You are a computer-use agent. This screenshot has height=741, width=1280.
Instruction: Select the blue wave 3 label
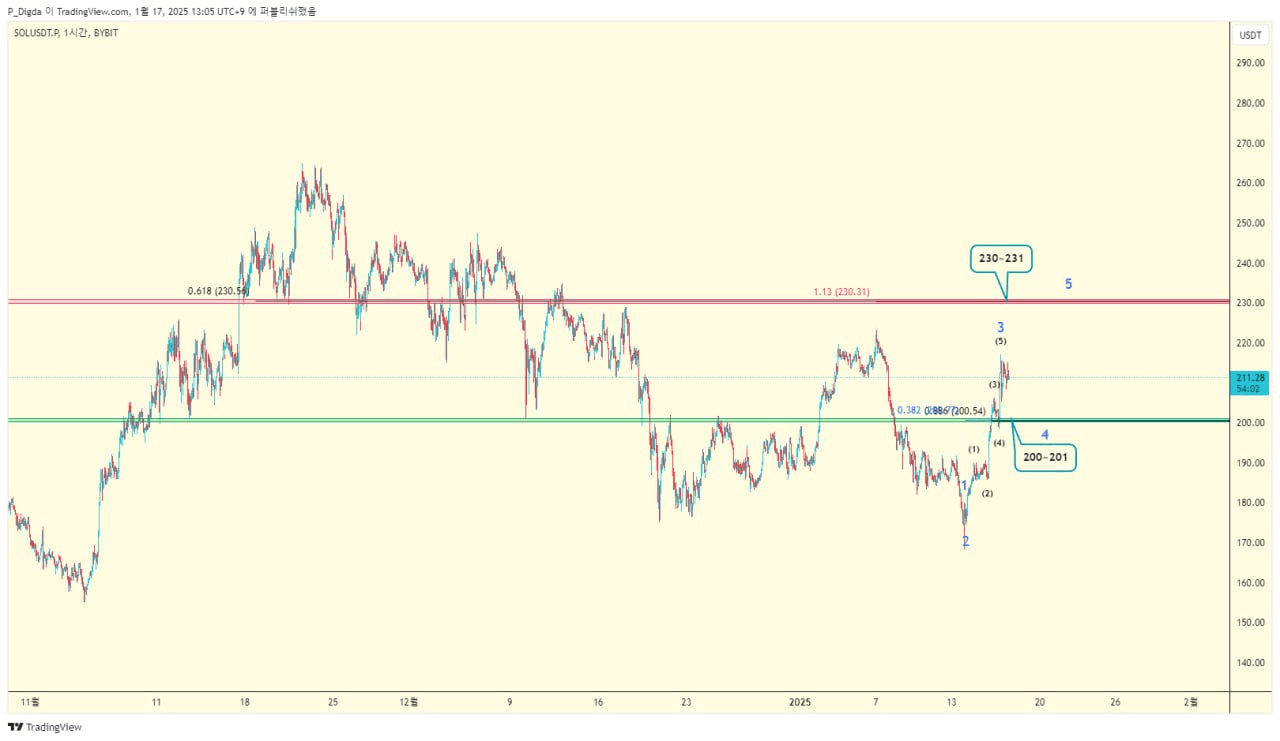pyautogui.click(x=1000, y=327)
